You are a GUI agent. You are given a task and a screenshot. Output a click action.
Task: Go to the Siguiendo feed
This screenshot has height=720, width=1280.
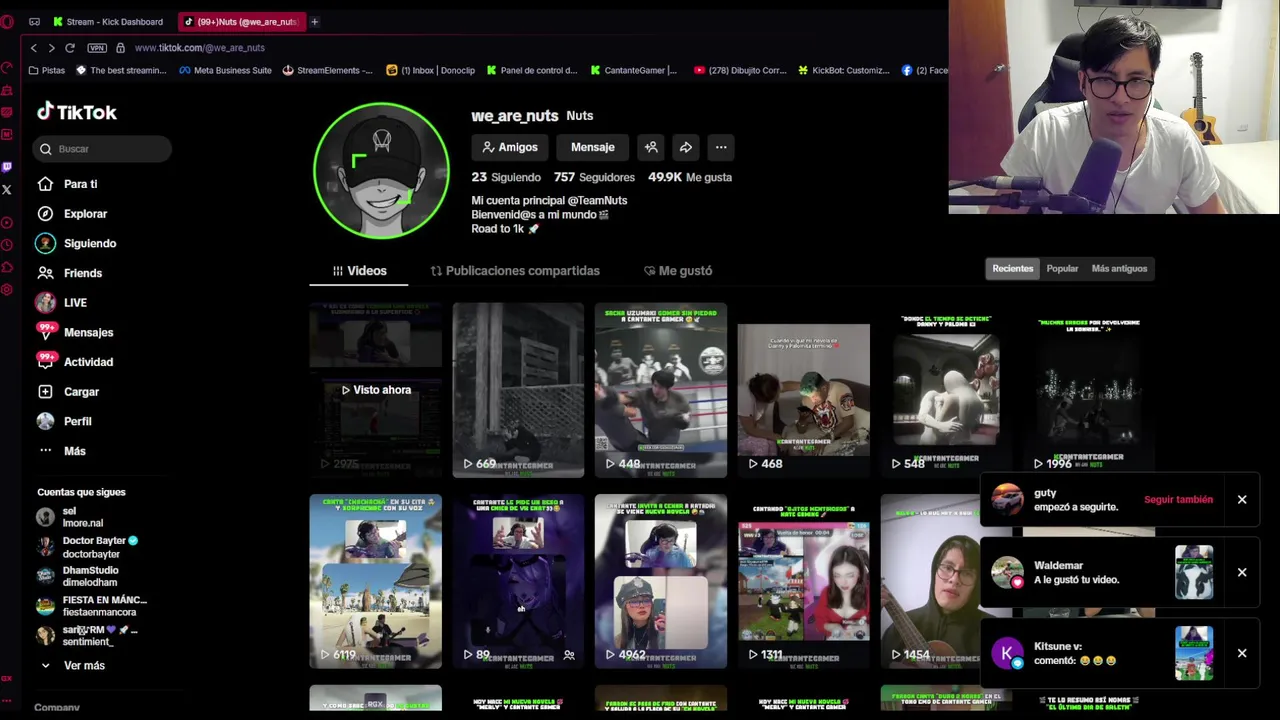pyautogui.click(x=76, y=243)
